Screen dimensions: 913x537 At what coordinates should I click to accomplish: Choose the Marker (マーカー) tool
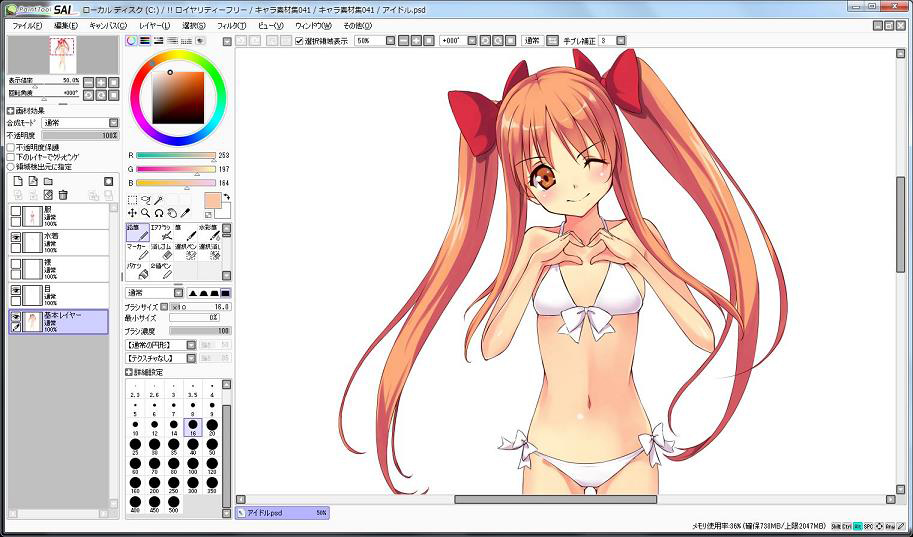(137, 250)
